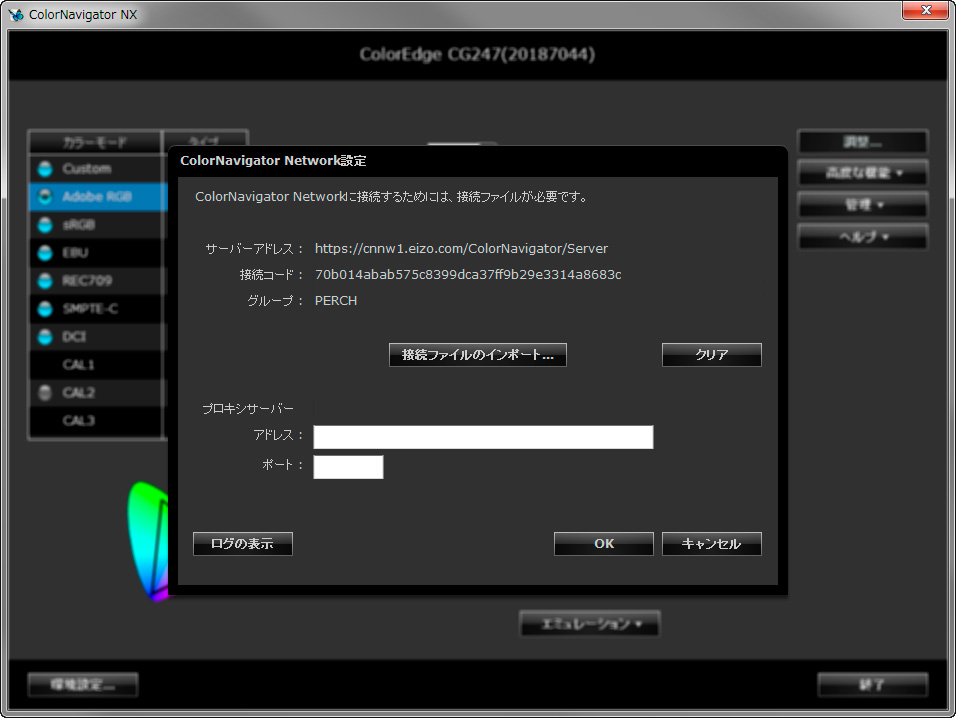Click the gray icon beside CAL2
The width and height of the screenshot is (956, 718).
click(x=45, y=393)
